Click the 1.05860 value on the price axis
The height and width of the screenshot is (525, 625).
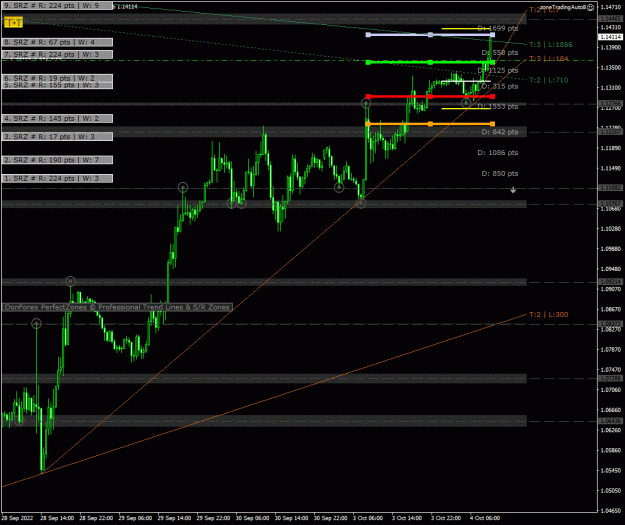point(611,450)
